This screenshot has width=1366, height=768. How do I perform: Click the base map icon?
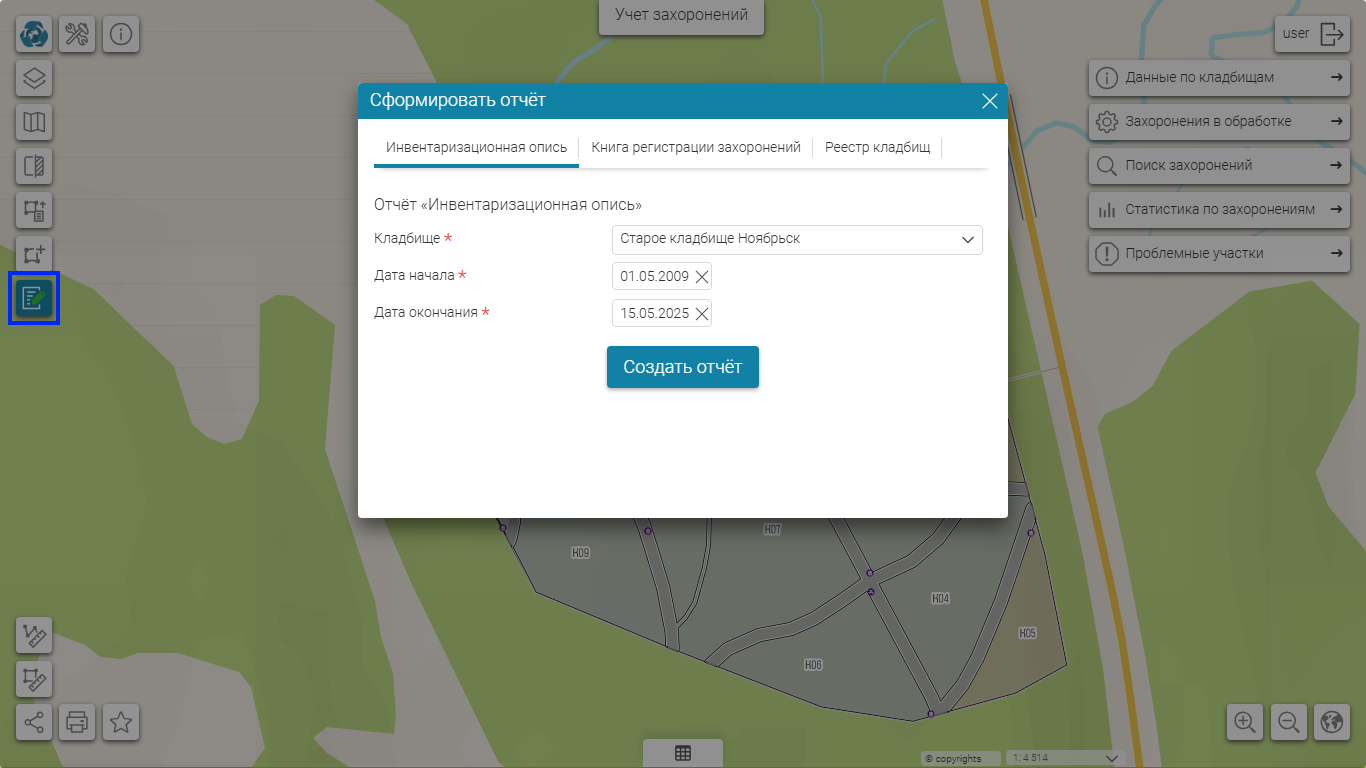tap(34, 122)
